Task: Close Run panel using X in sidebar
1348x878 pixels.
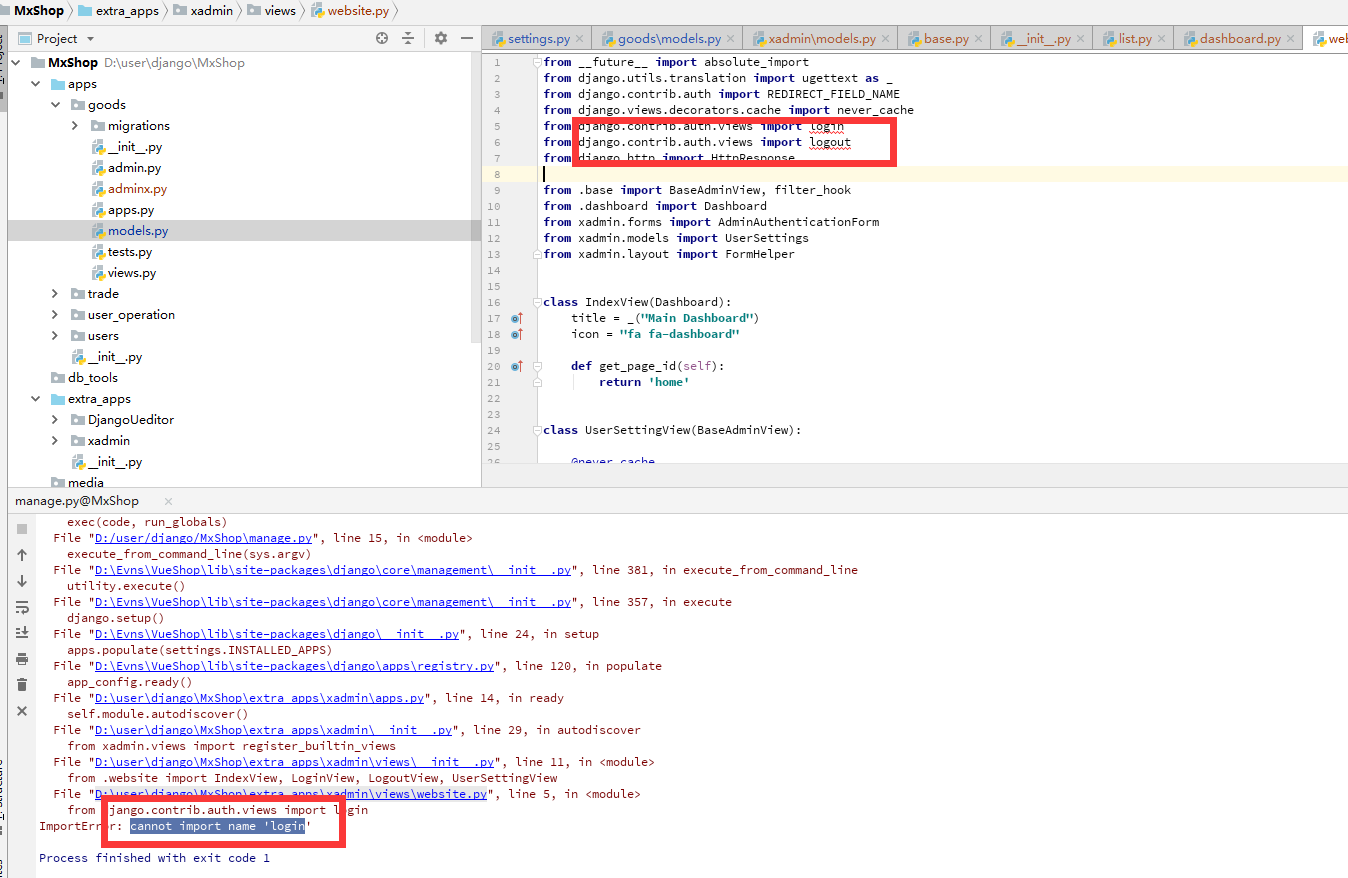Action: pyautogui.click(x=22, y=711)
